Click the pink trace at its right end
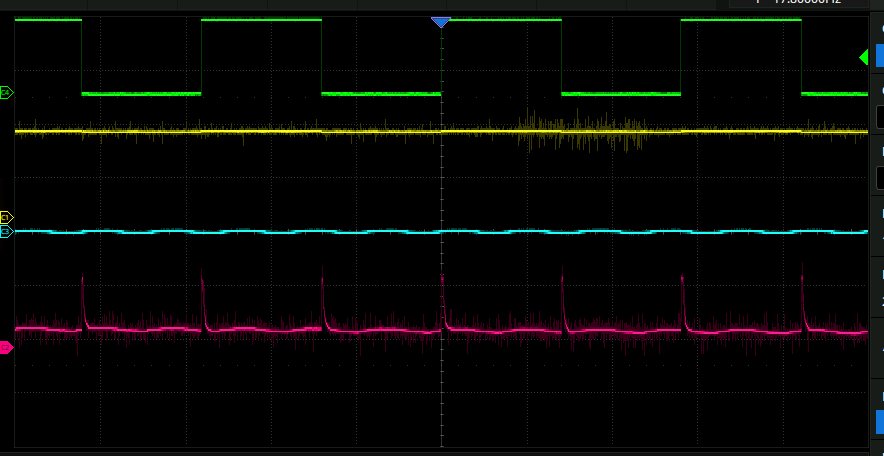The width and height of the screenshot is (884, 456). 860,331
